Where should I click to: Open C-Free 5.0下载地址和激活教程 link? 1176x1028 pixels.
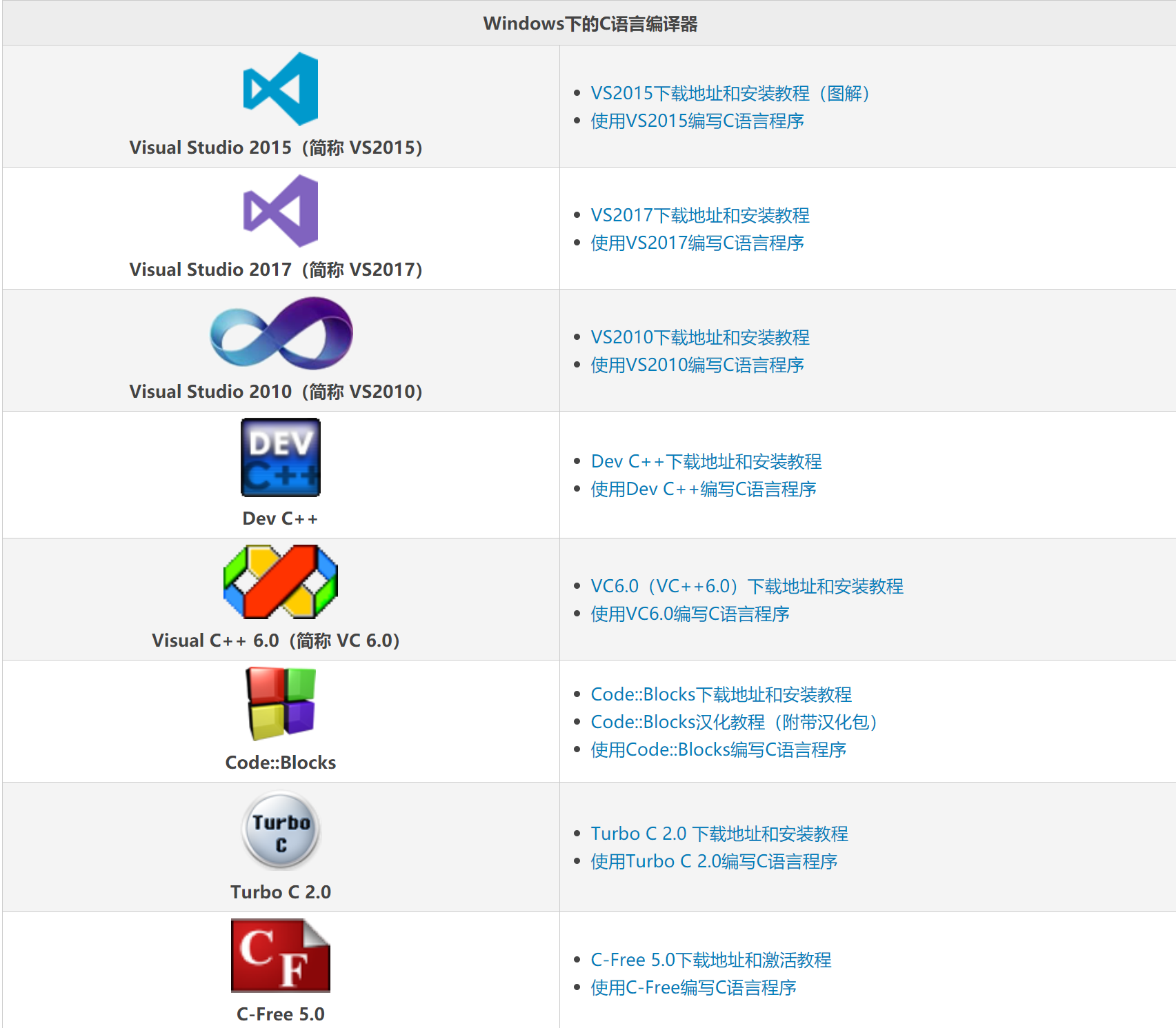coord(711,960)
